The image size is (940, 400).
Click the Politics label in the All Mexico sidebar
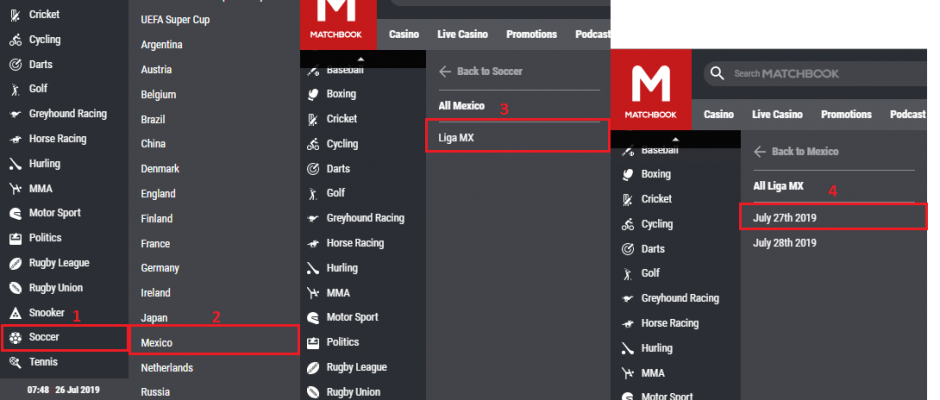(x=343, y=342)
